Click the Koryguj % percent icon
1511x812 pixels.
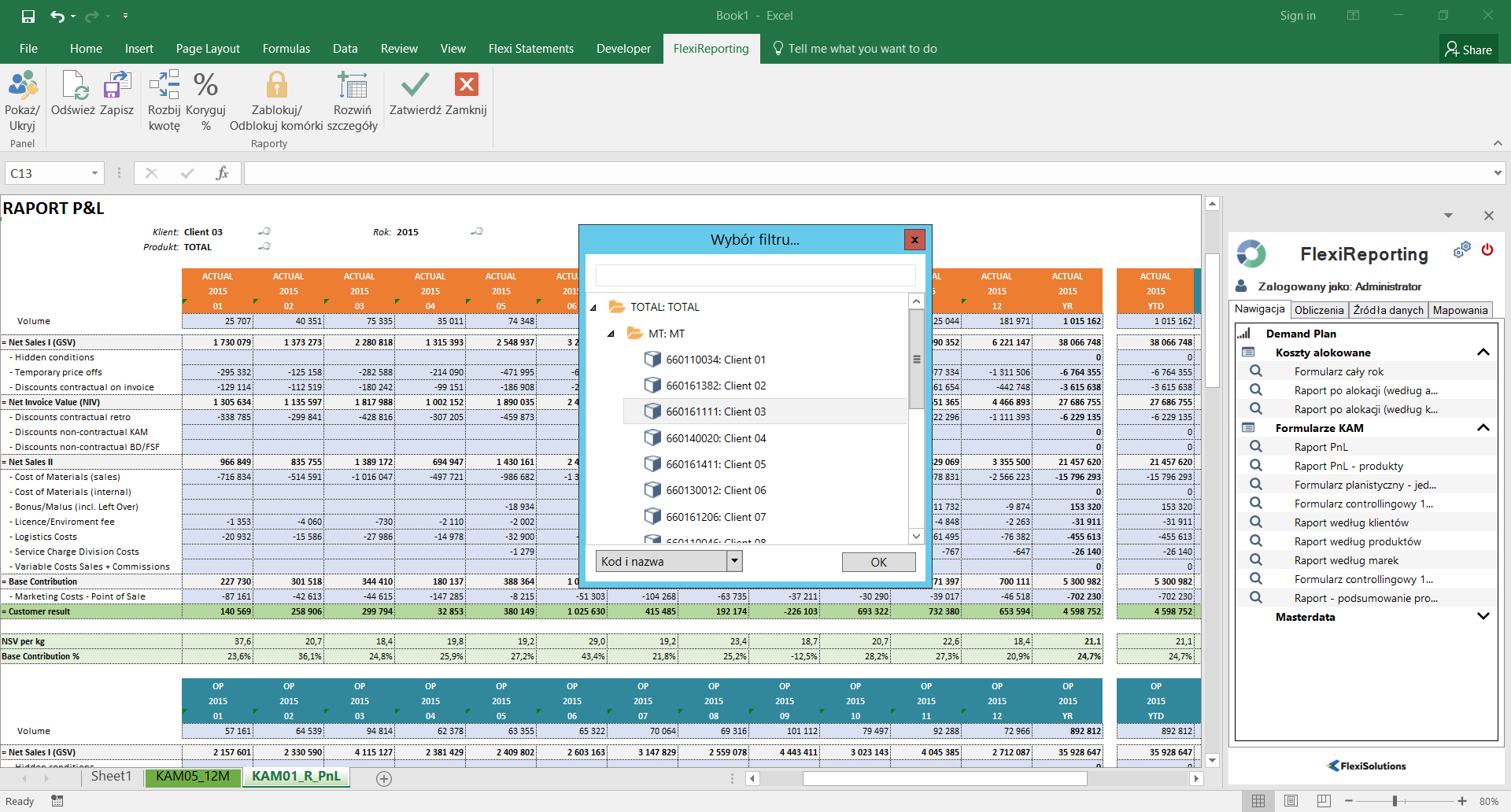coord(205,86)
